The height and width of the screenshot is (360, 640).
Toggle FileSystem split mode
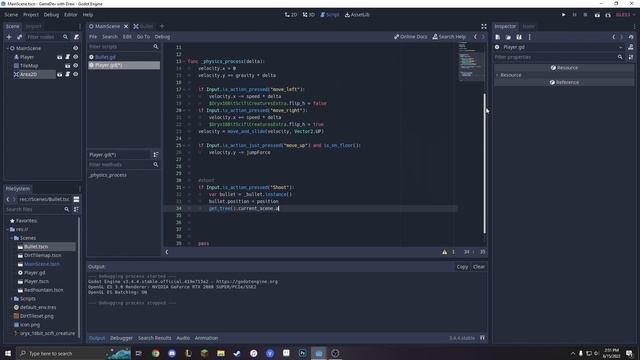76,199
